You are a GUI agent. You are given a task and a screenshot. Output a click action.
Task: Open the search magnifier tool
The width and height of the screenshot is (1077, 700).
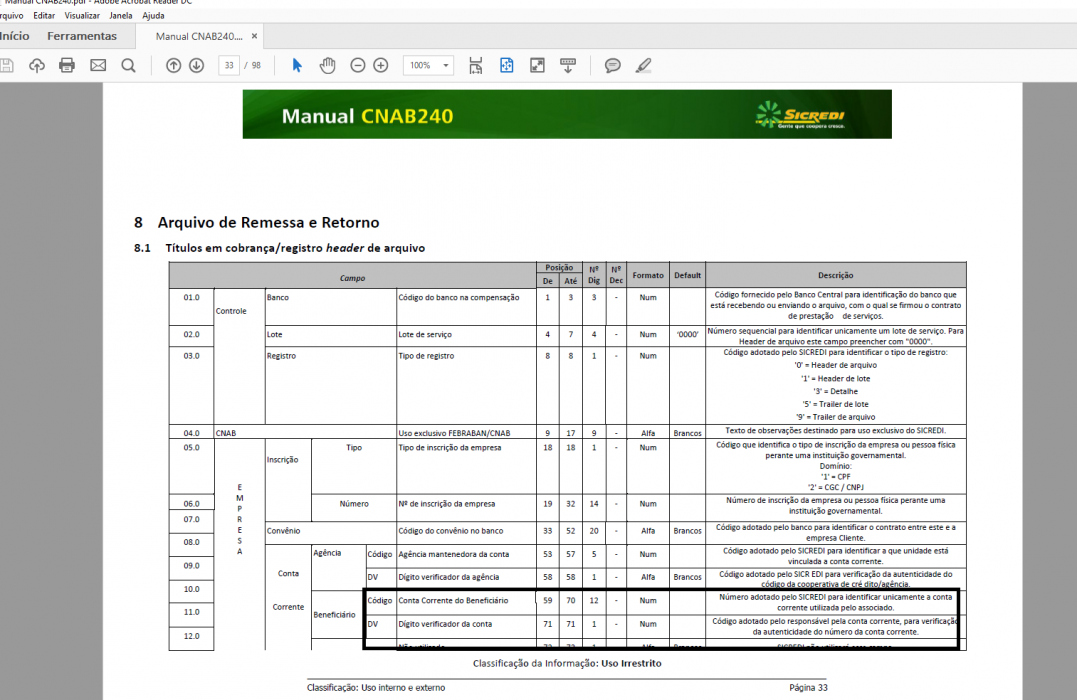pos(128,65)
